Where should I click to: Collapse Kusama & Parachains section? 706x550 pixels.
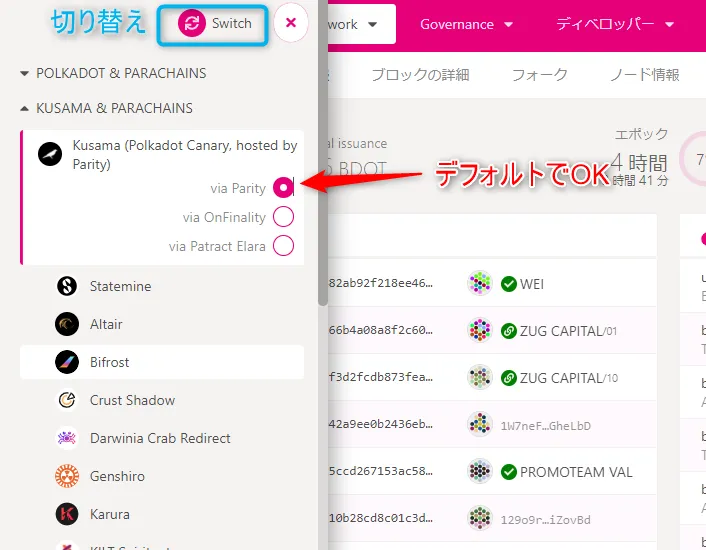coord(106,108)
